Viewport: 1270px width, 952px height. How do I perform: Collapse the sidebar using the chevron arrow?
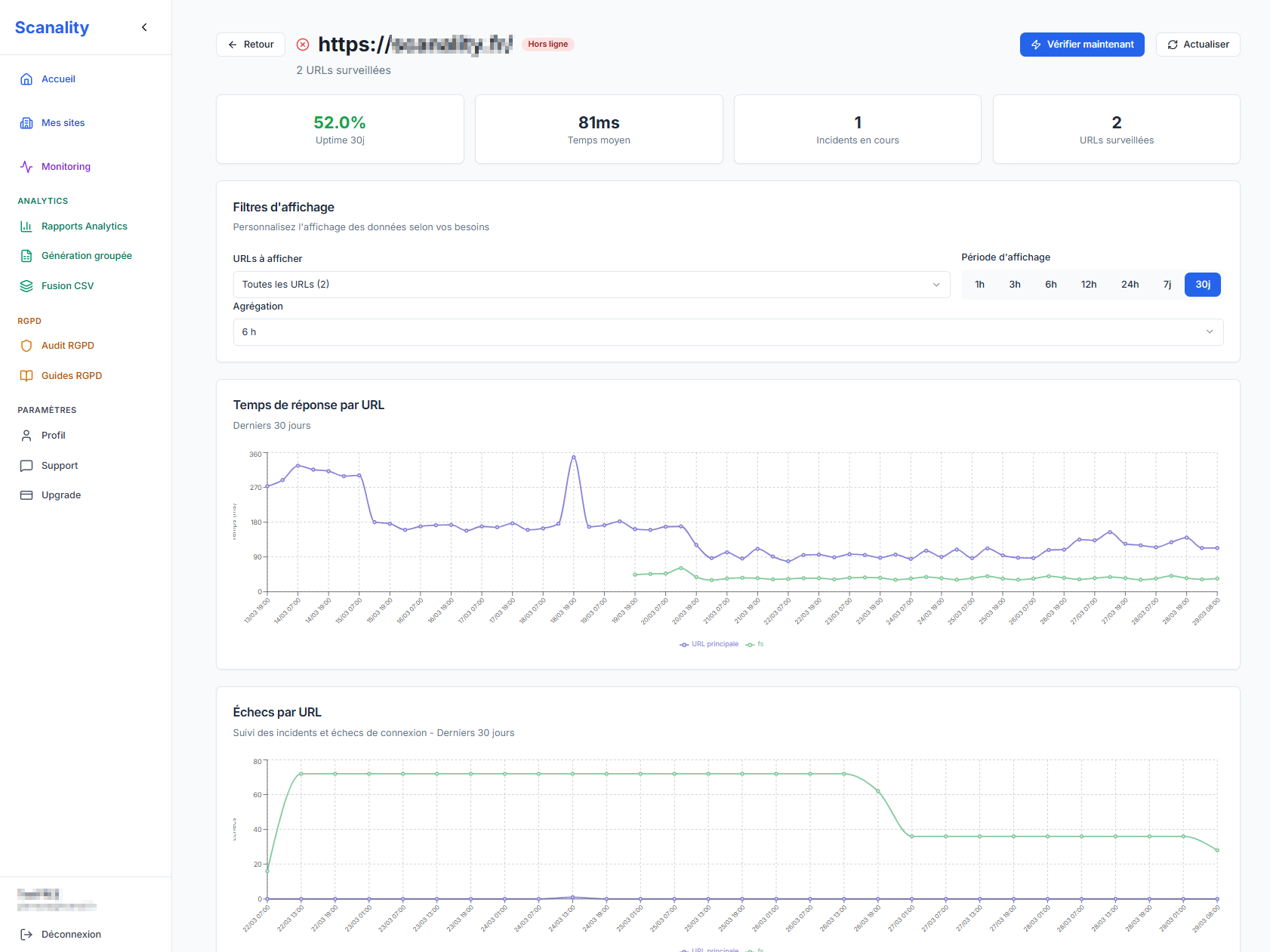144,28
